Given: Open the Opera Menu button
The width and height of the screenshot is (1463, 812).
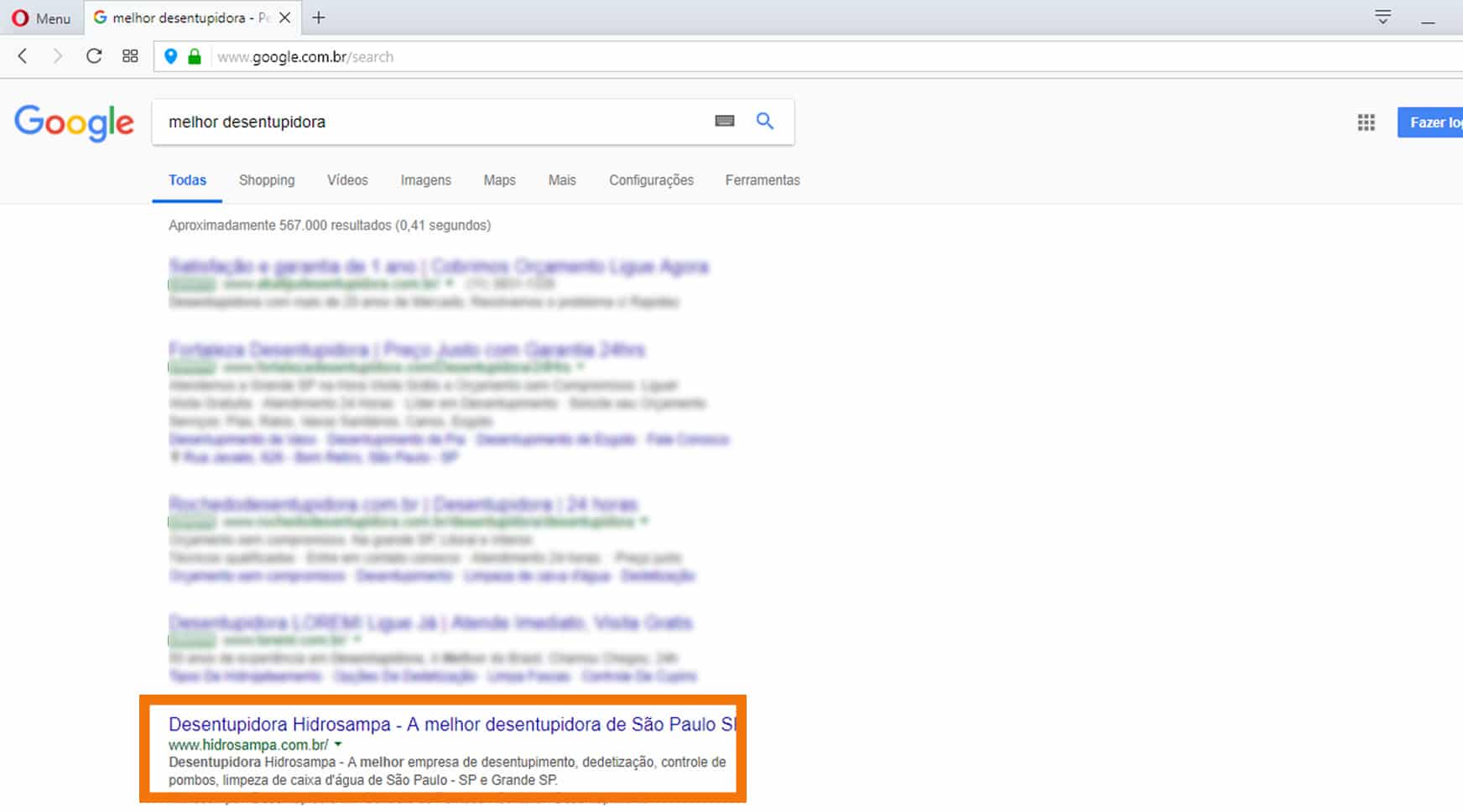Looking at the screenshot, I should pyautogui.click(x=41, y=18).
